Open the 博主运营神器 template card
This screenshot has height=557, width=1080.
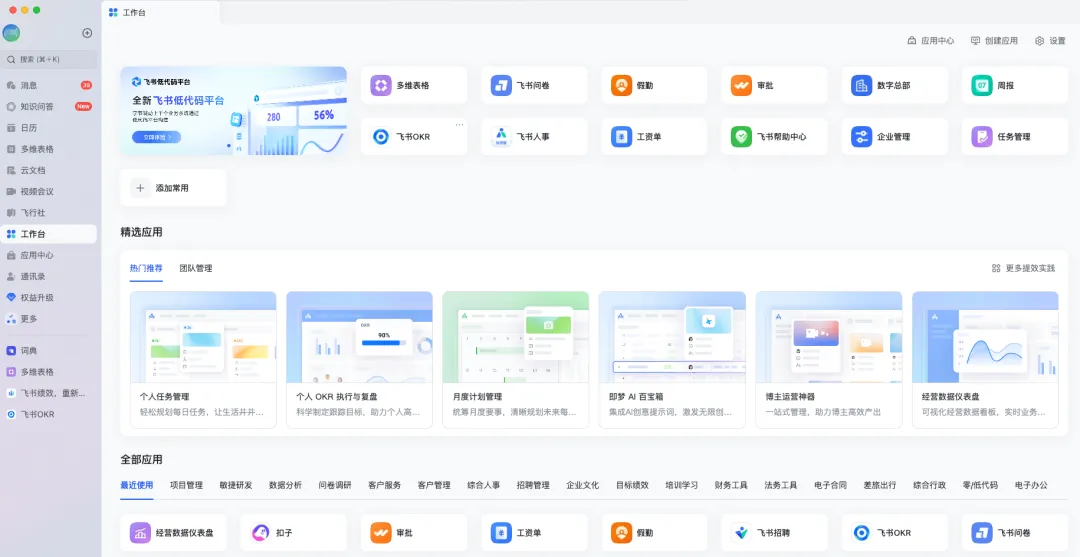pyautogui.click(x=829, y=359)
